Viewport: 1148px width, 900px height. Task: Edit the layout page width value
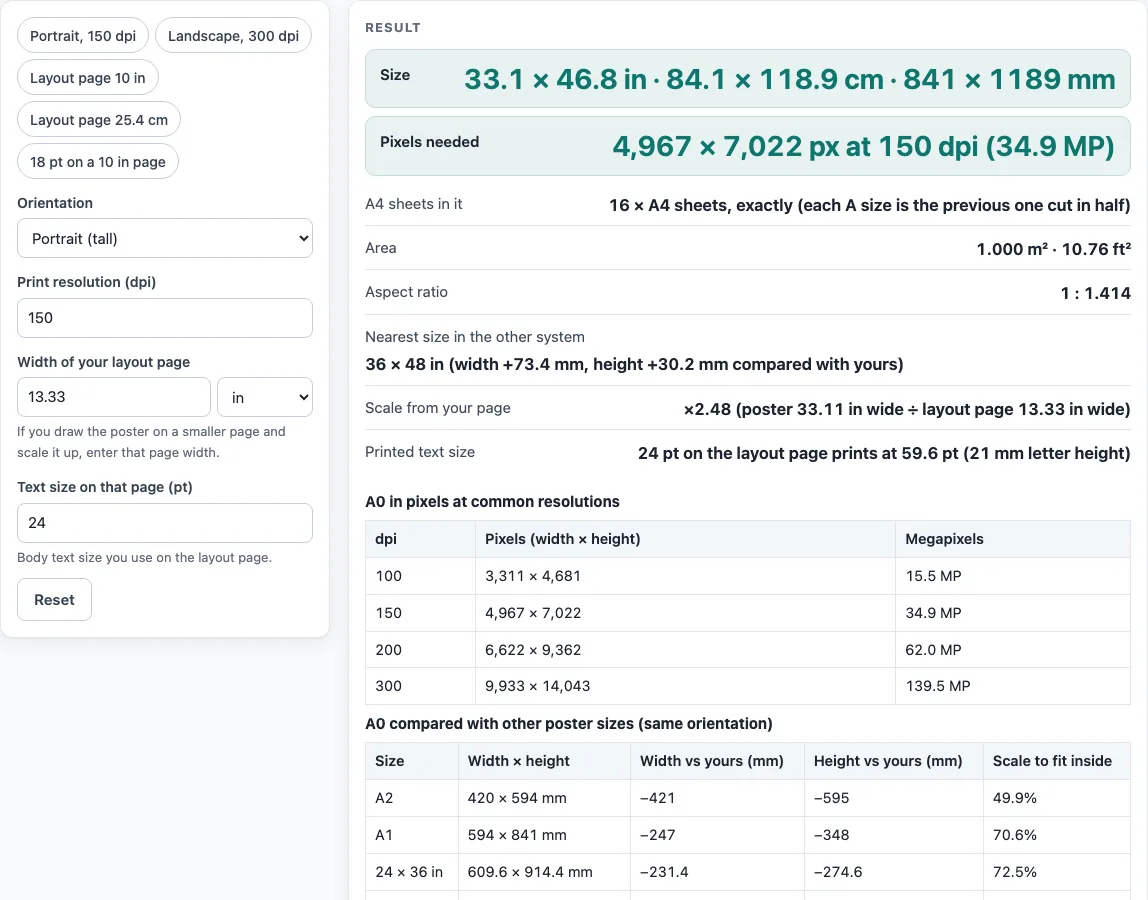click(113, 397)
